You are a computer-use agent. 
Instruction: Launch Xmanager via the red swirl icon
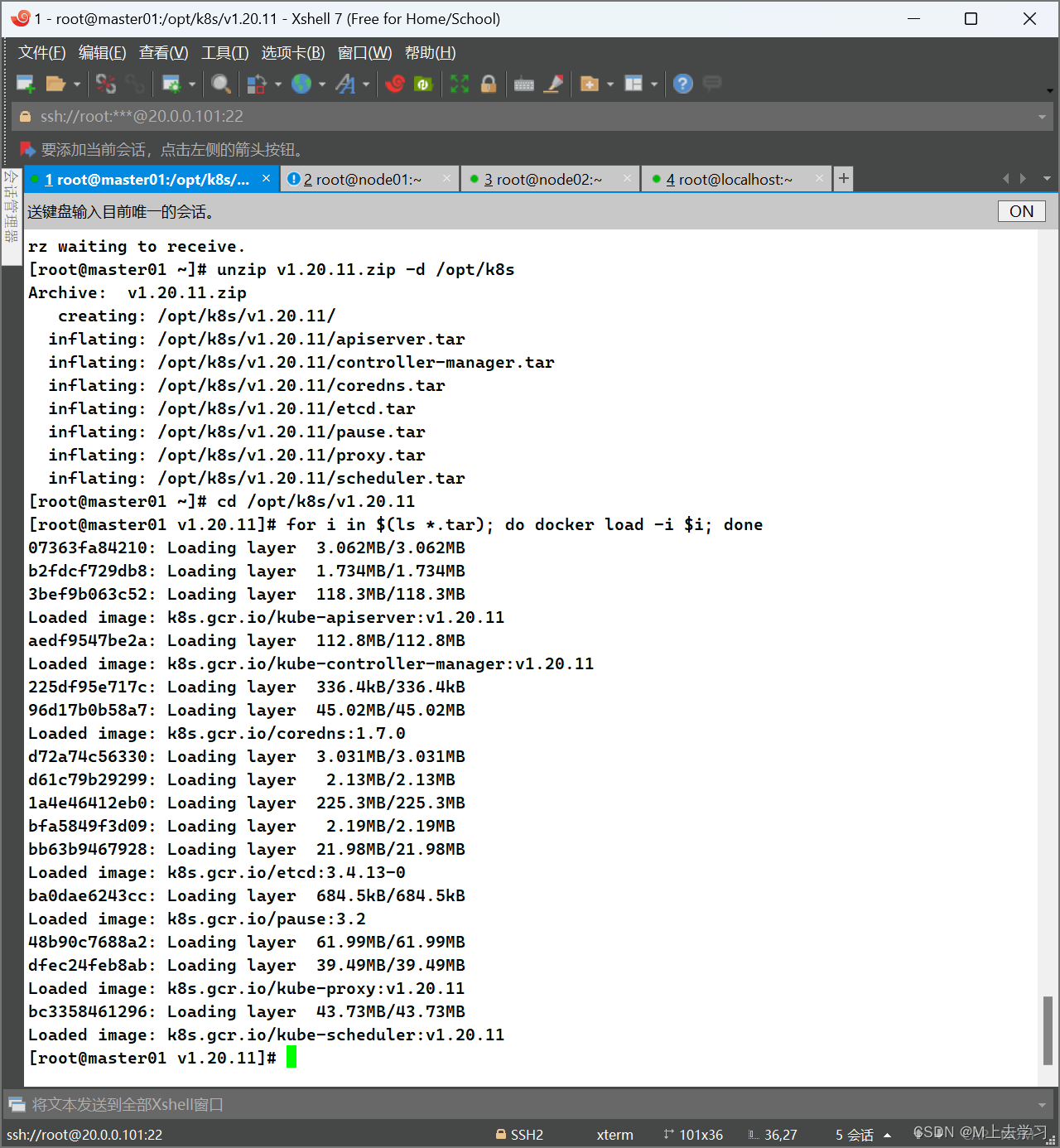tap(395, 84)
